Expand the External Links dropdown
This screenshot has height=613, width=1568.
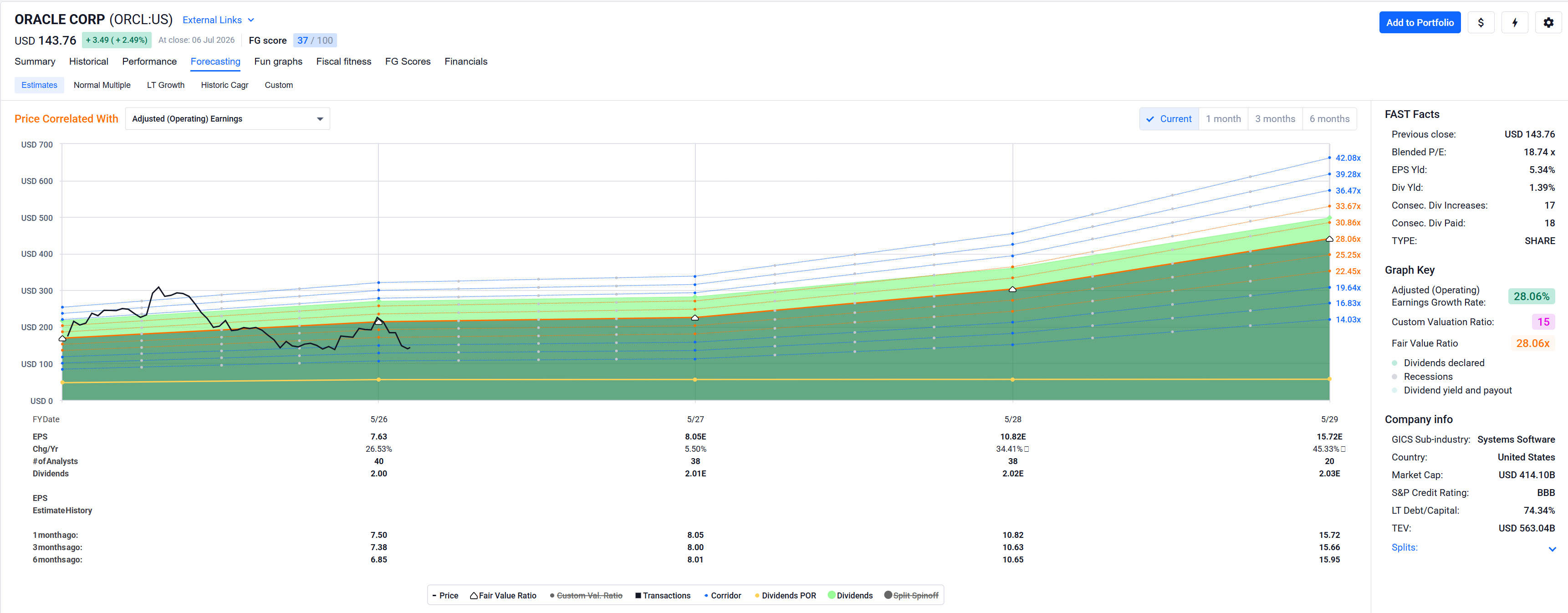[x=218, y=20]
